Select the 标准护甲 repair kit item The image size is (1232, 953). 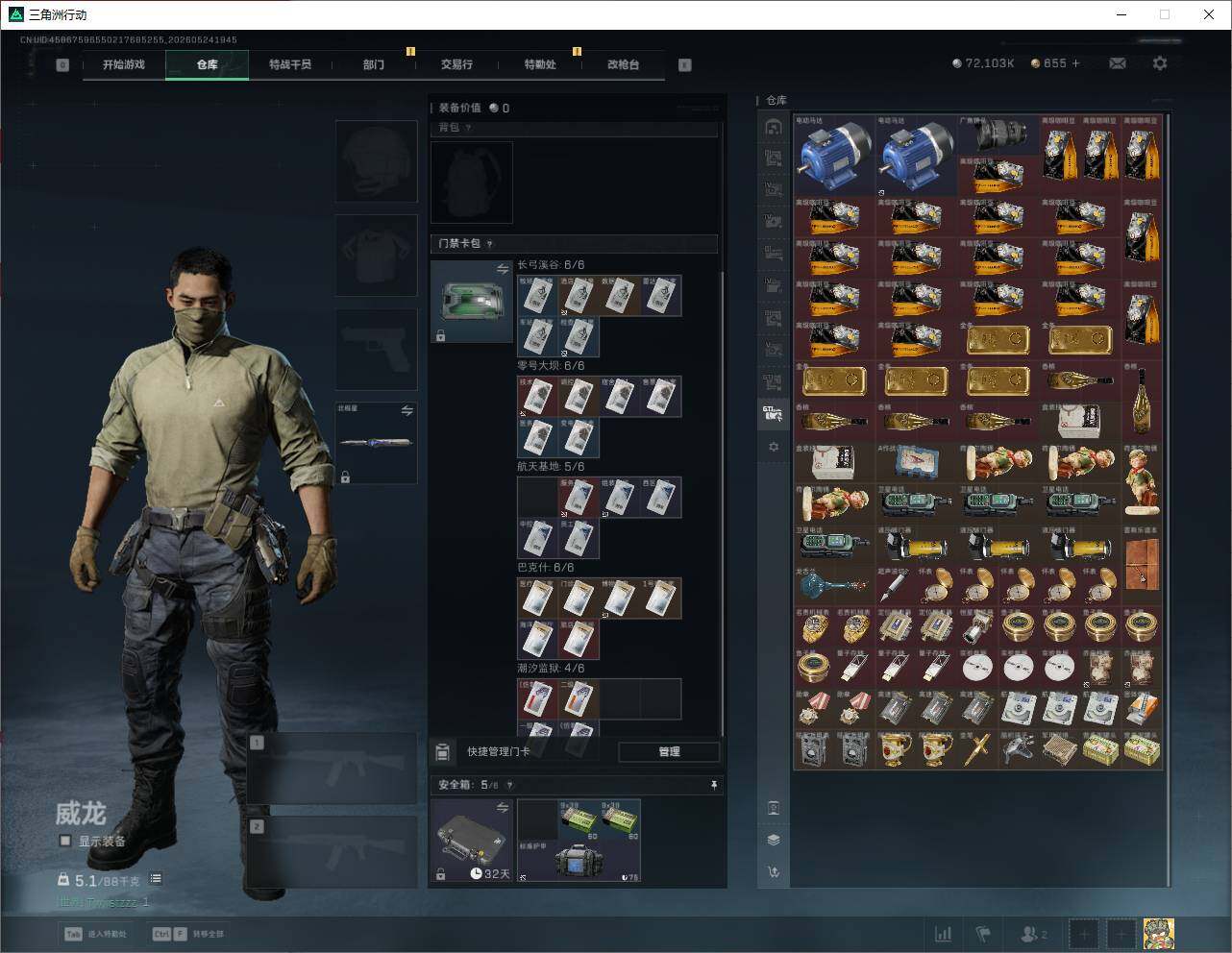[x=579, y=861]
